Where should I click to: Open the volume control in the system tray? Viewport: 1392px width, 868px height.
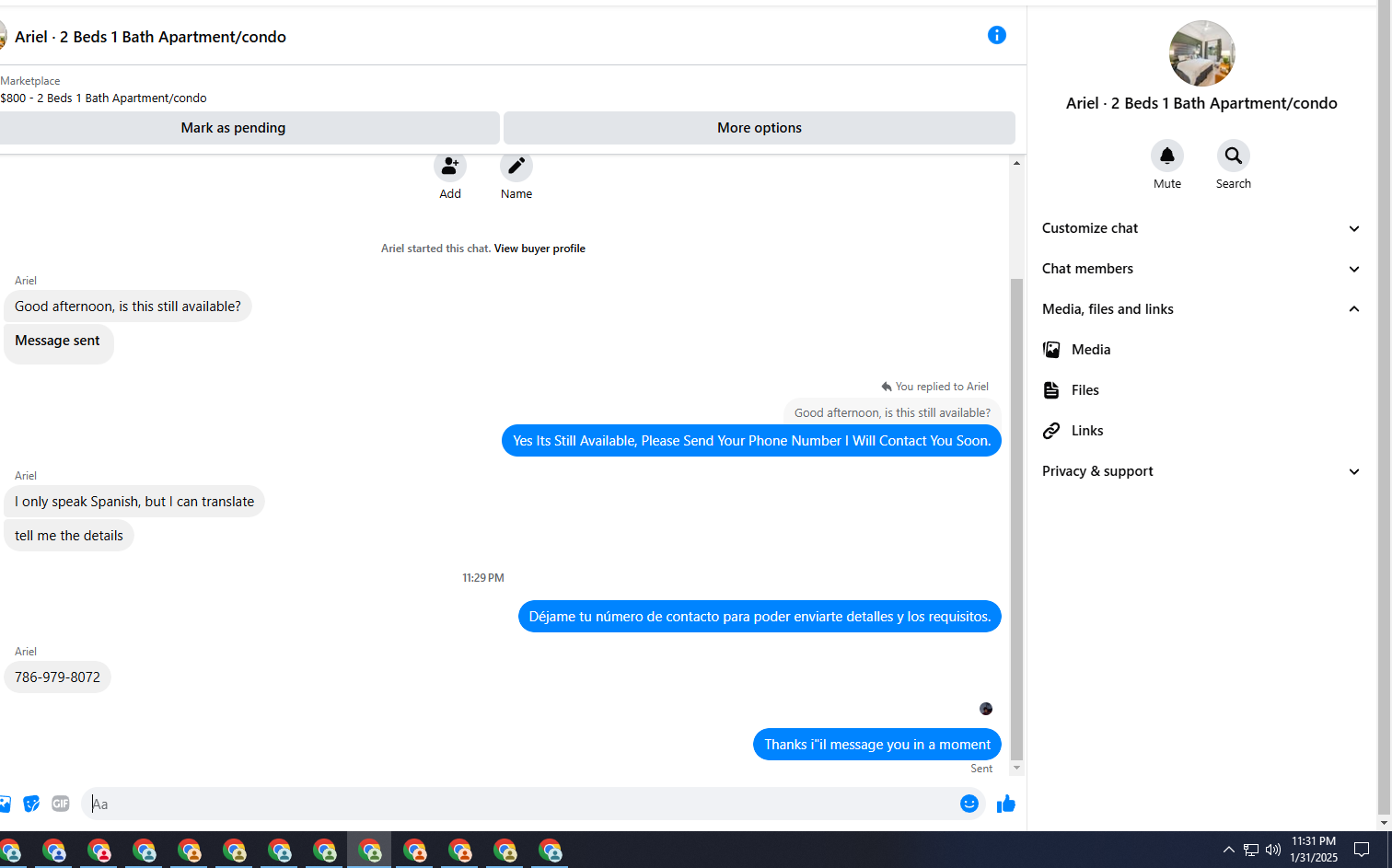pyautogui.click(x=1273, y=850)
